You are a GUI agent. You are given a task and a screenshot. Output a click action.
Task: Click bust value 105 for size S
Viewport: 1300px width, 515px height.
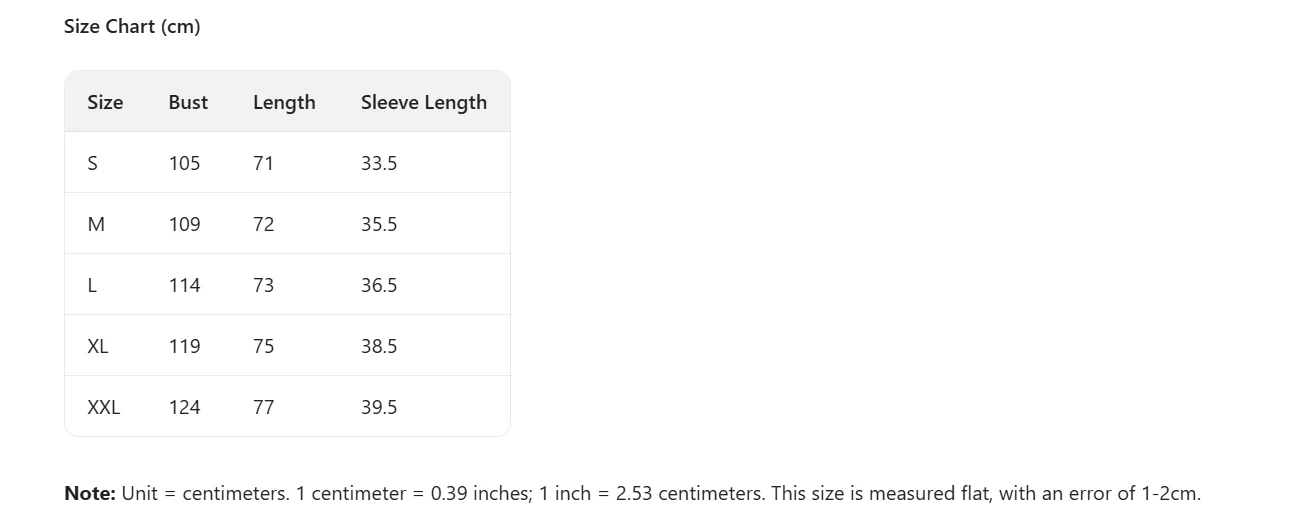click(184, 163)
